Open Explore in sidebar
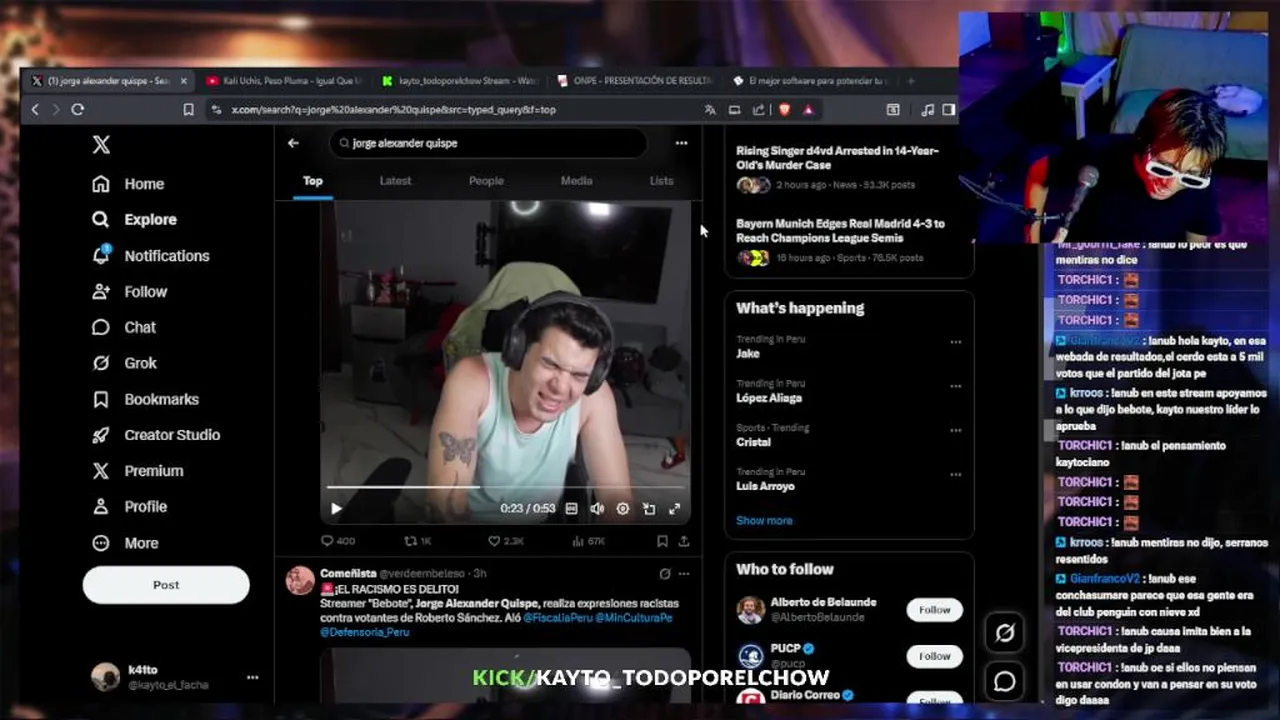This screenshot has width=1280, height=720. point(150,220)
